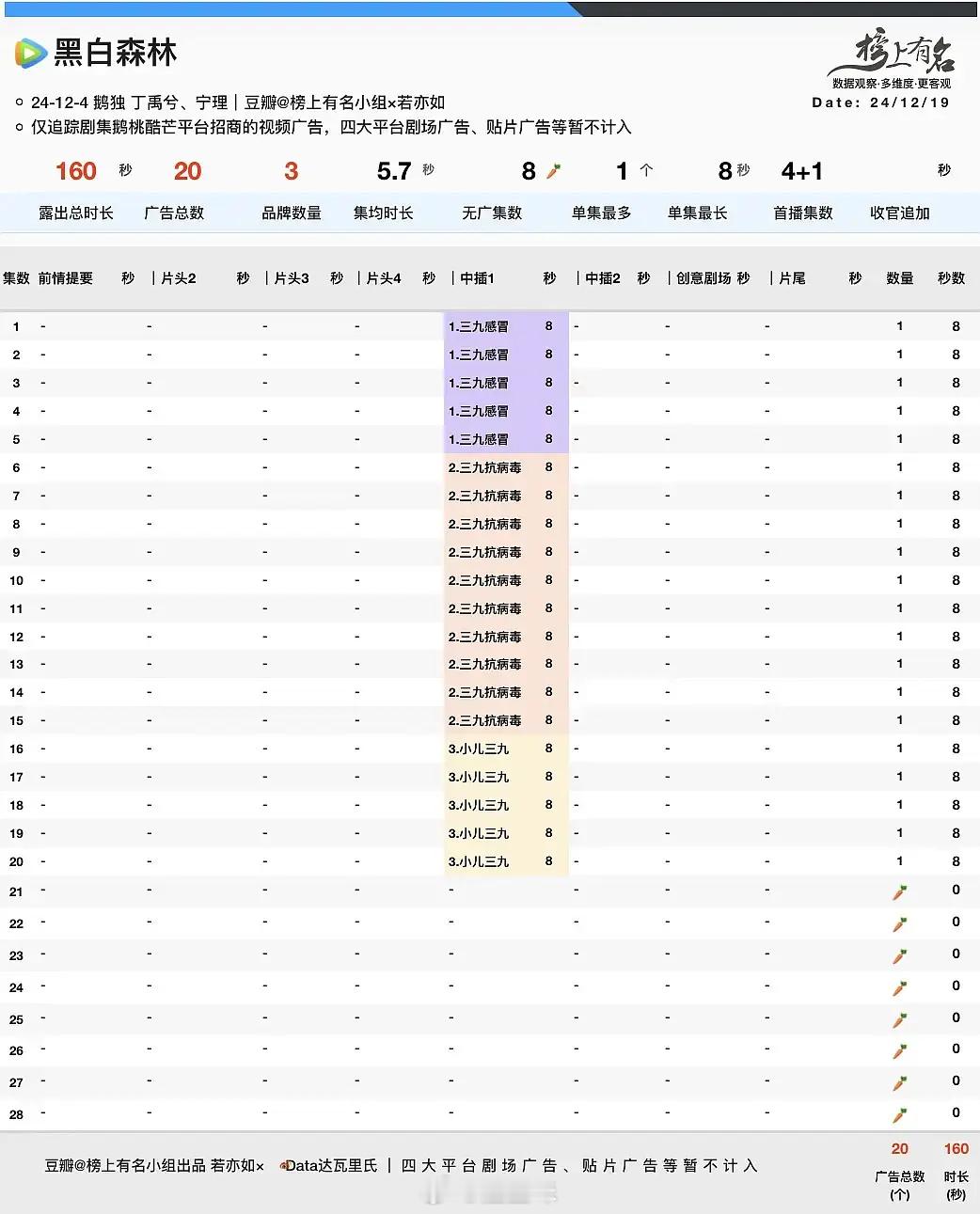Click 1.三九感冒 in episode 1 row
This screenshot has width=980, height=1214.
[479, 327]
